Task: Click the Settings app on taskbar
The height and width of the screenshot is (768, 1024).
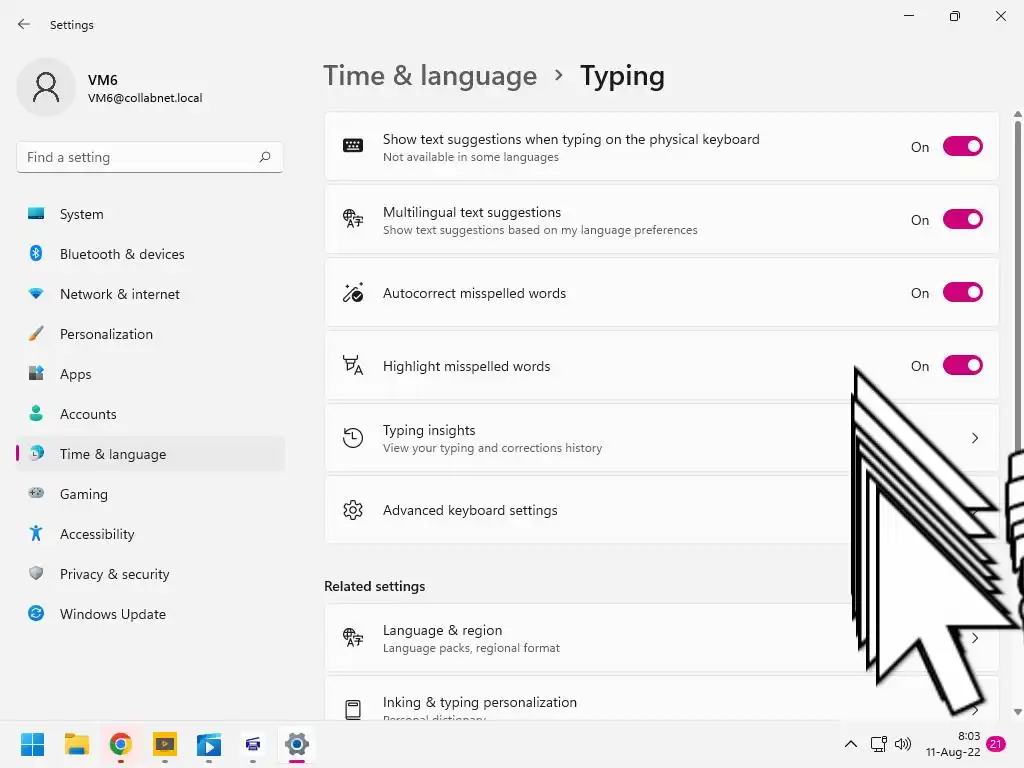Action: pyautogui.click(x=296, y=744)
